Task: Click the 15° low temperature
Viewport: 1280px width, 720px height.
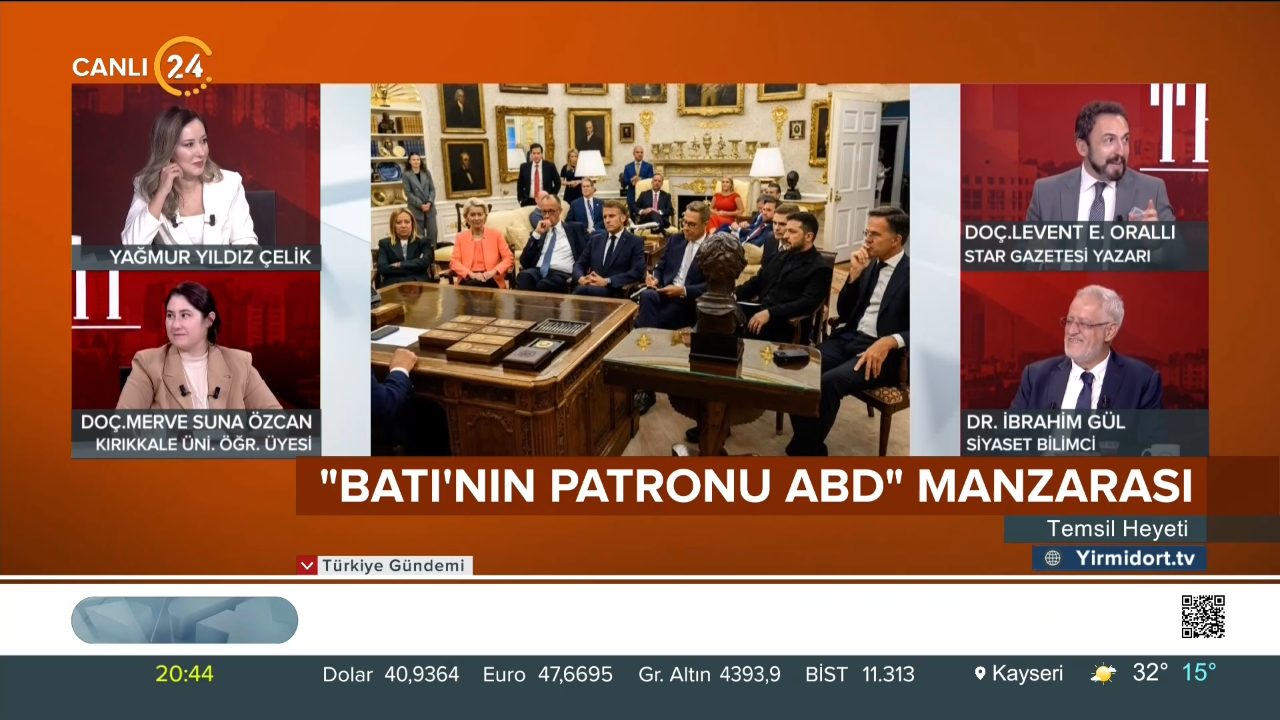Action: (x=1199, y=673)
